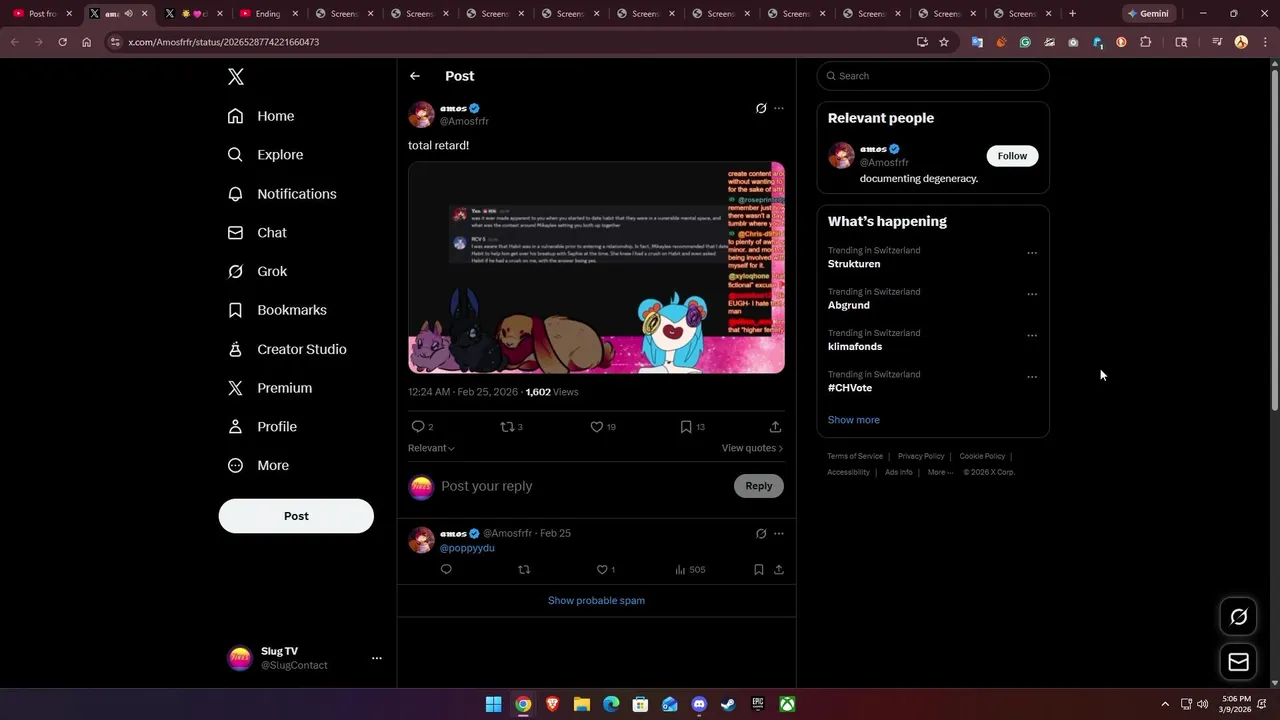Open the More menu in sidebar
The width and height of the screenshot is (1280, 720).
pyautogui.click(x=258, y=465)
